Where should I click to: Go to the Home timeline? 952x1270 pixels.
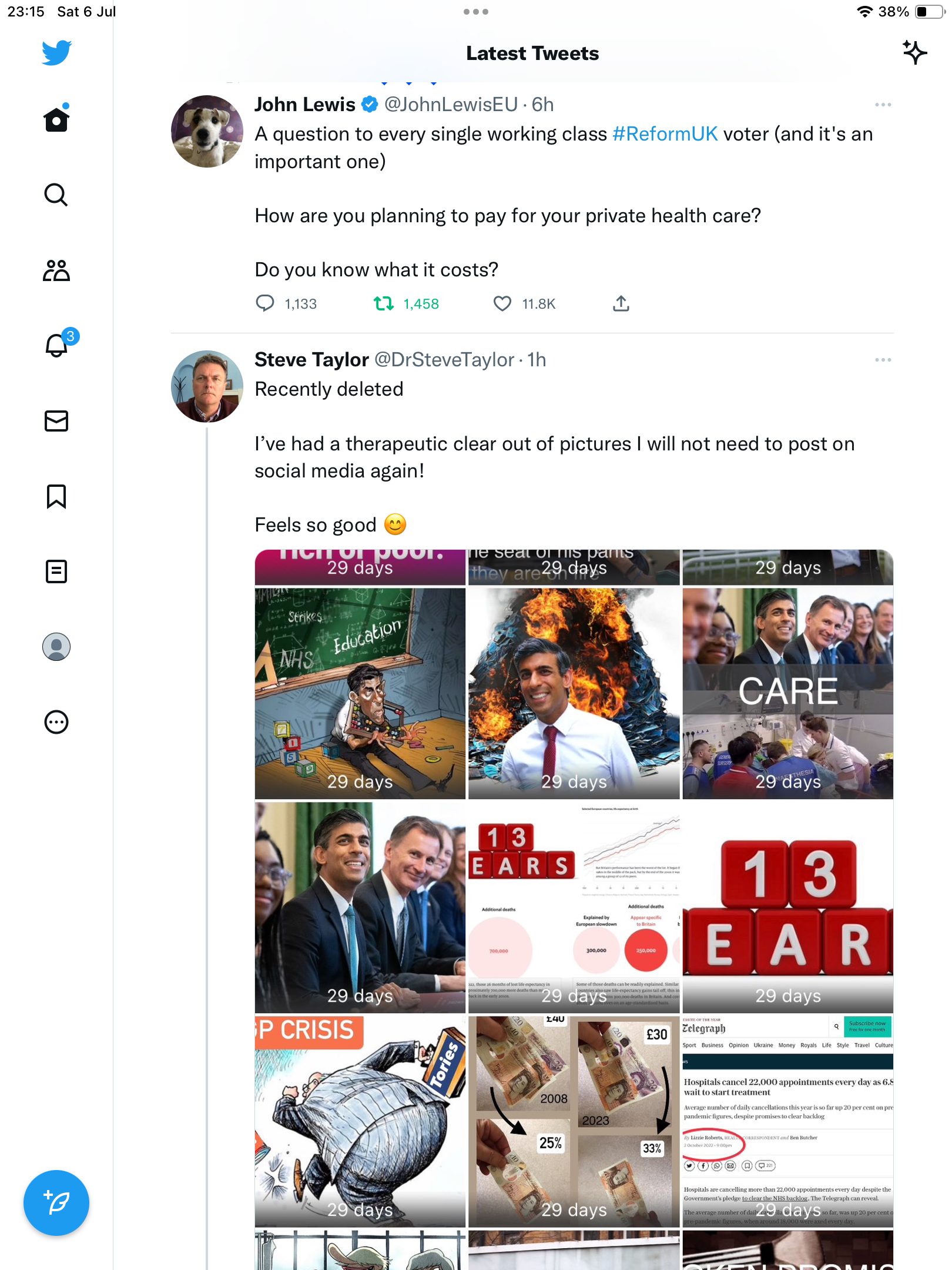click(x=56, y=119)
